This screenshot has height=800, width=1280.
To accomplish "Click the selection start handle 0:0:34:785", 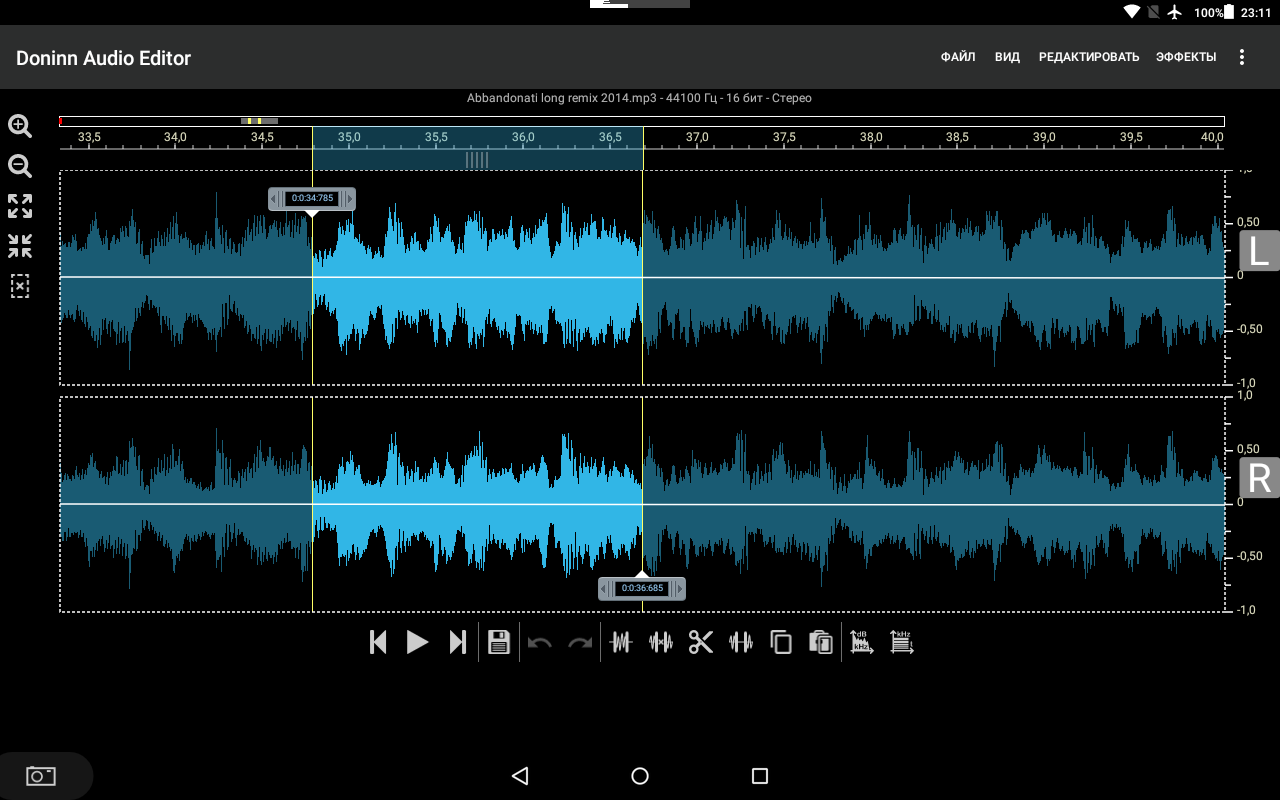I will coord(312,199).
